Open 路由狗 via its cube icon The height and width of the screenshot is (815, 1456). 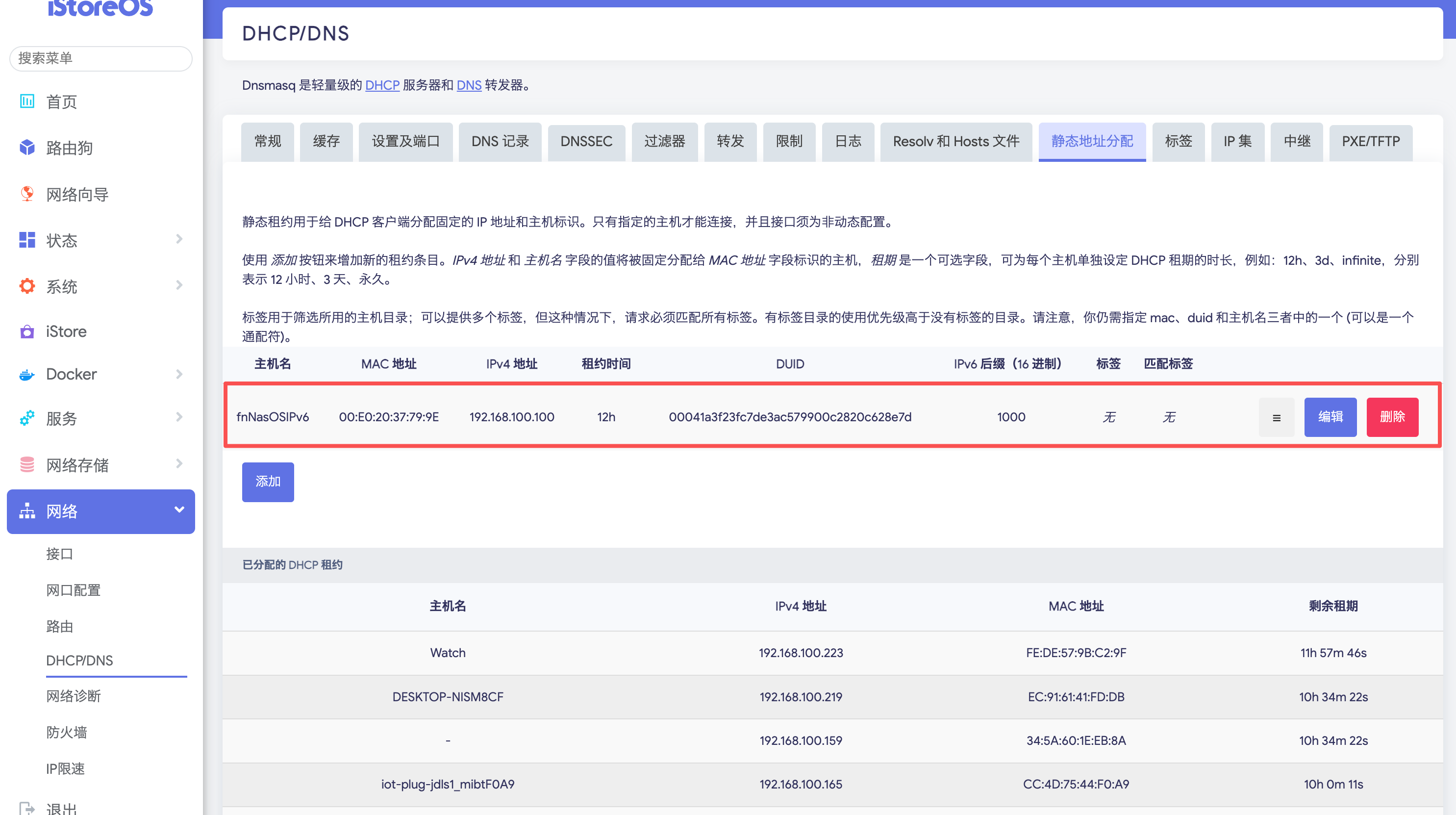click(x=26, y=148)
